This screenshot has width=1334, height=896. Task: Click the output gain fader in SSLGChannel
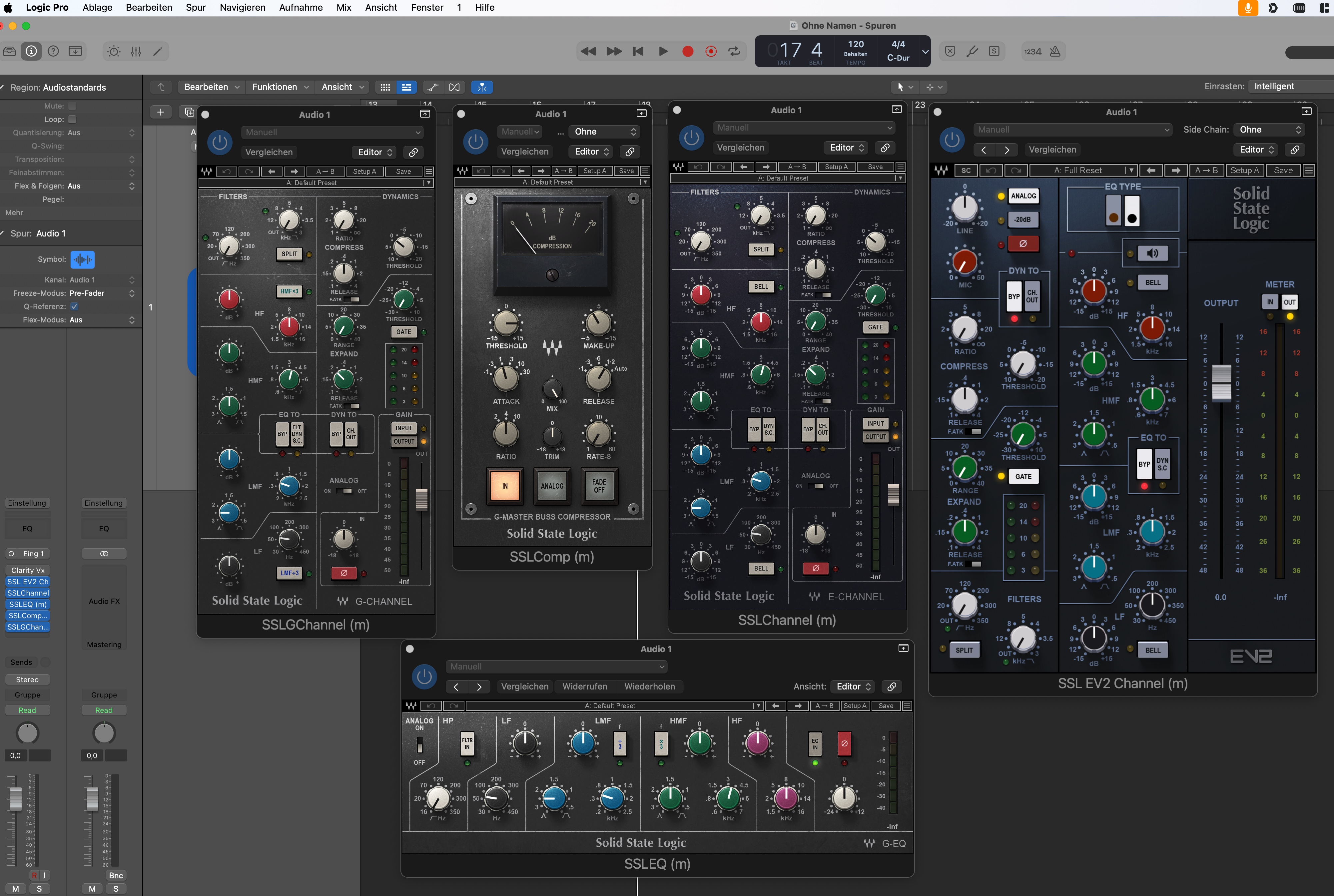421,499
